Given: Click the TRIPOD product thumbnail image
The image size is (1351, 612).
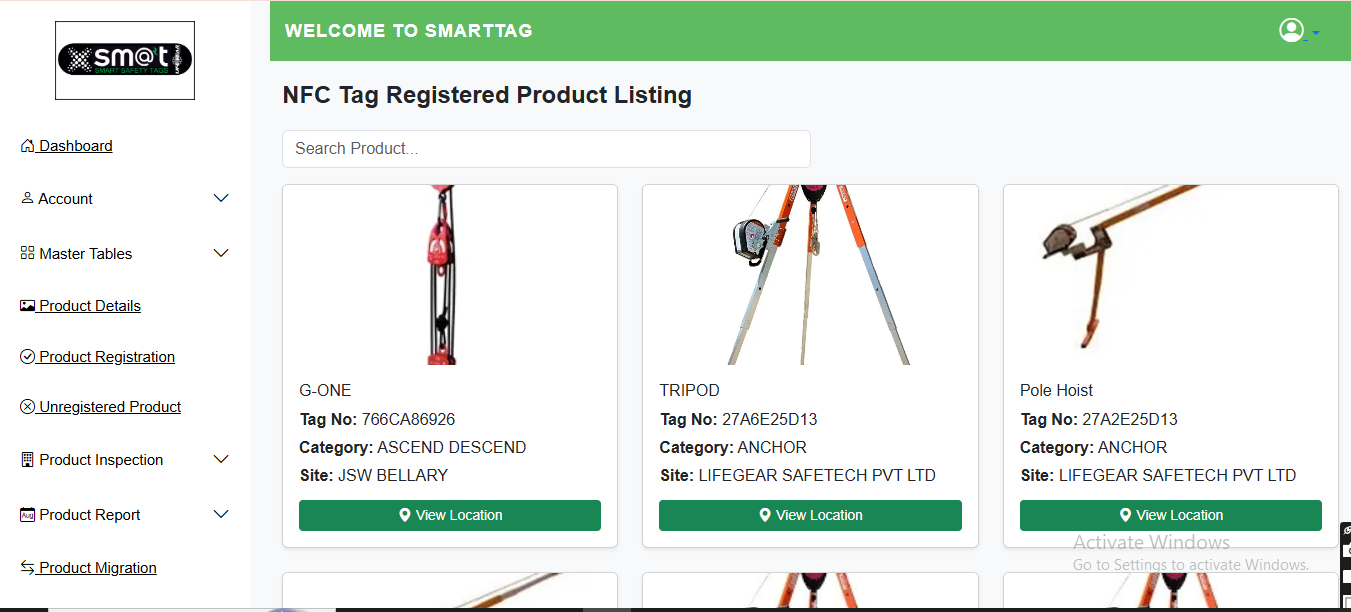Looking at the screenshot, I should pyautogui.click(x=810, y=274).
